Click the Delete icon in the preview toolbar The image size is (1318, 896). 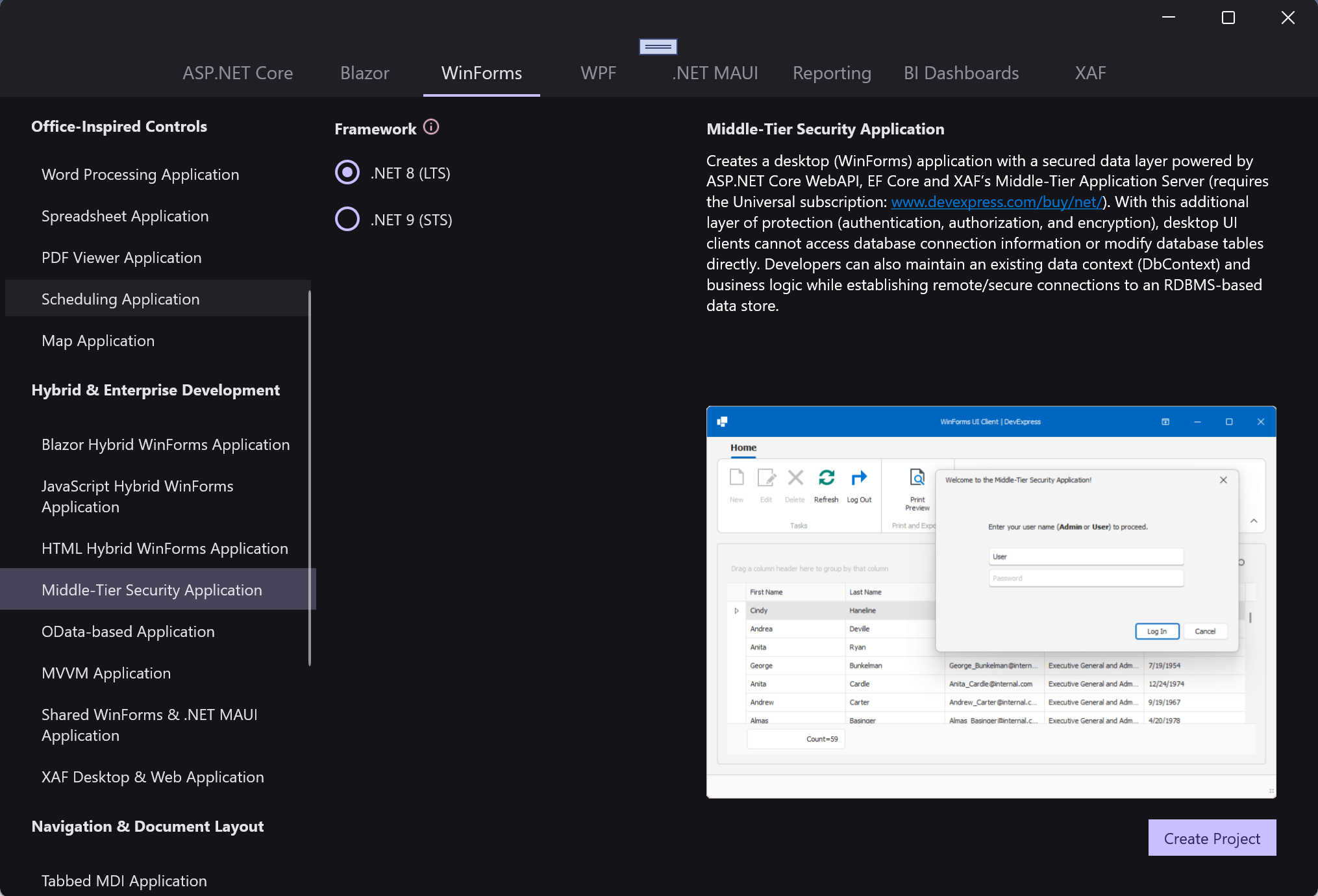pyautogui.click(x=795, y=478)
